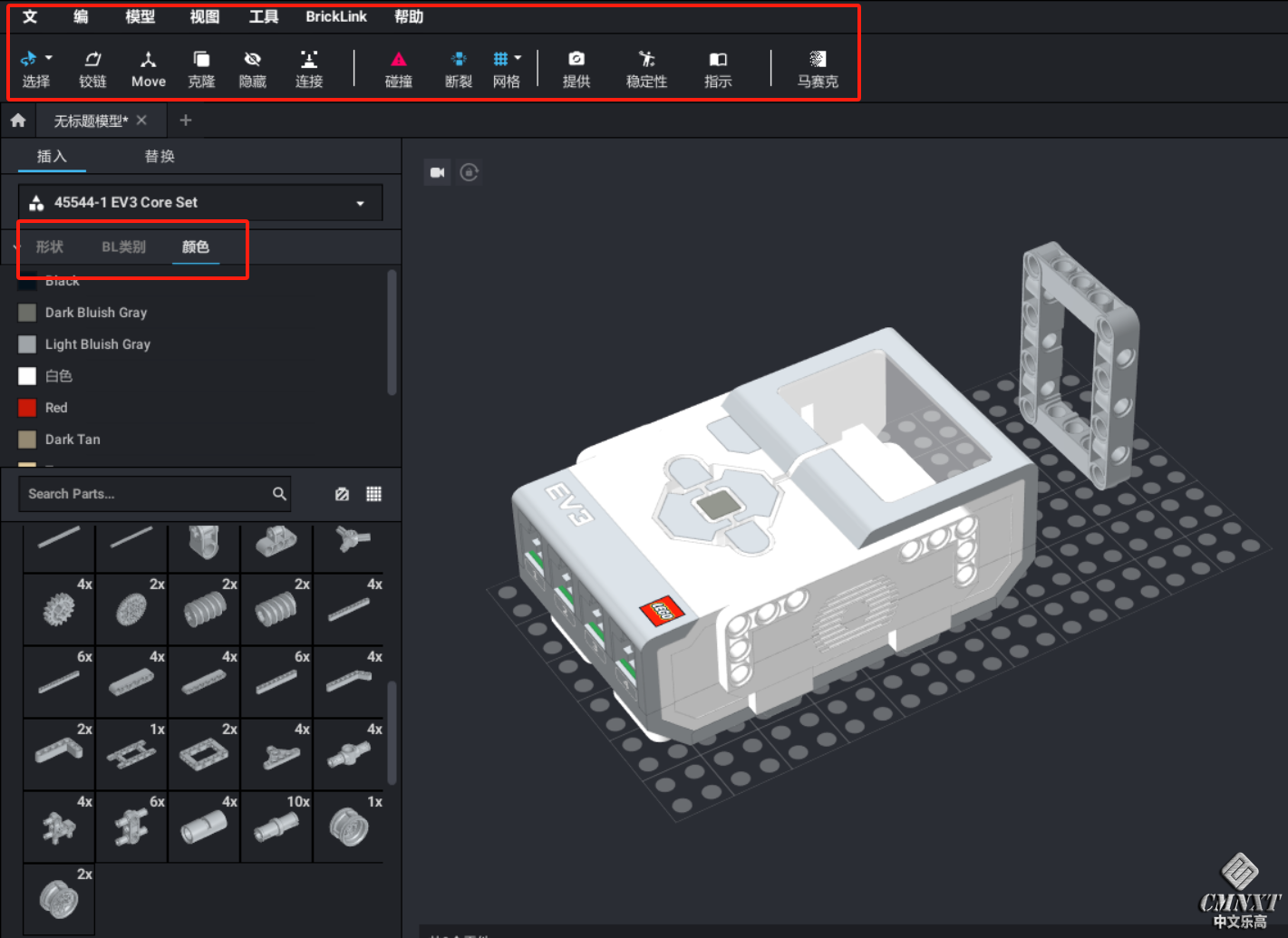Focus the Search Parts input field
The image size is (1288, 938).
point(155,494)
